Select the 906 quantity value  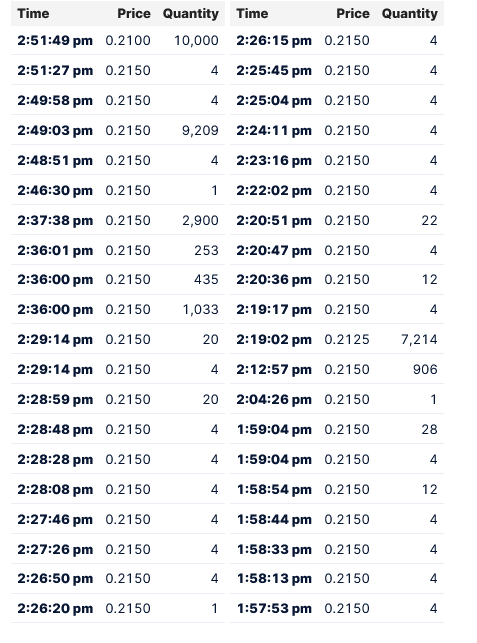click(x=425, y=369)
